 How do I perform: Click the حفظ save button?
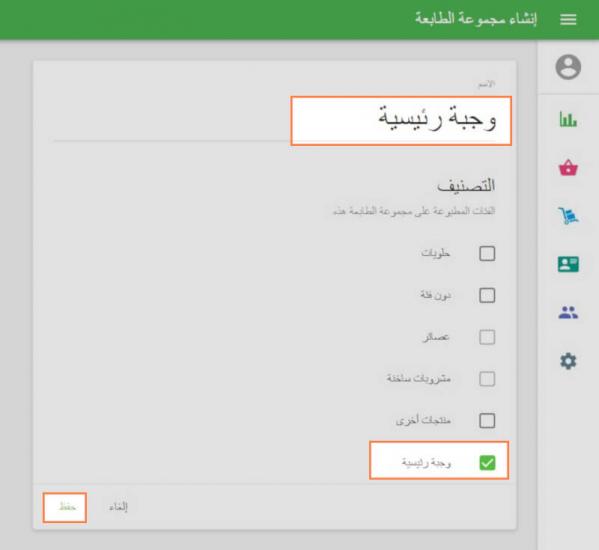(x=65, y=508)
